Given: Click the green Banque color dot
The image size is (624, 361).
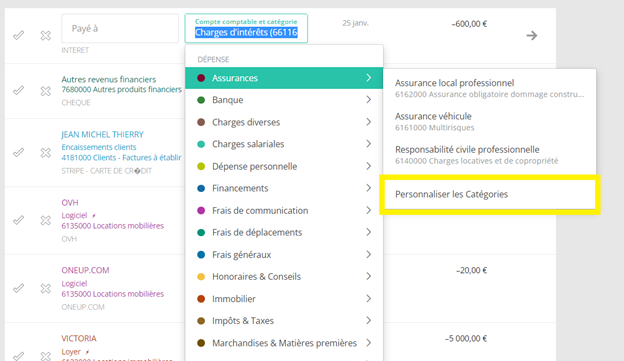Looking at the screenshot, I should pos(201,100).
